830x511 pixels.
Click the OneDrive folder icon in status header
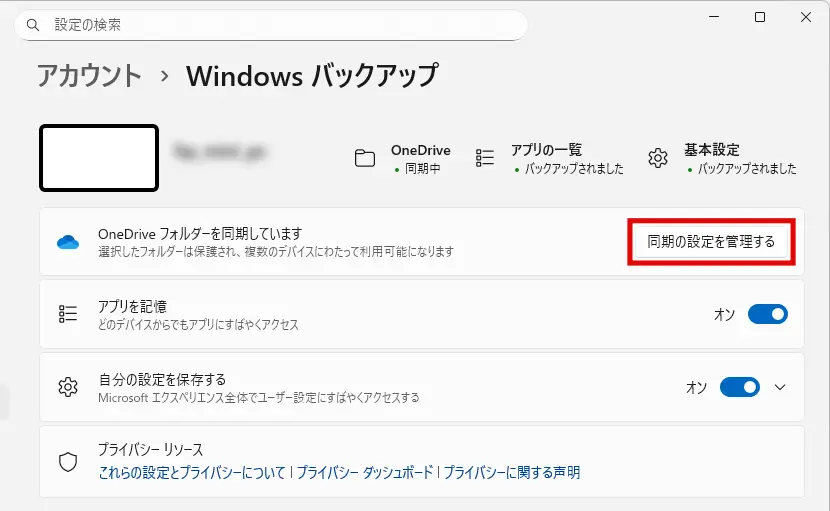coord(365,158)
